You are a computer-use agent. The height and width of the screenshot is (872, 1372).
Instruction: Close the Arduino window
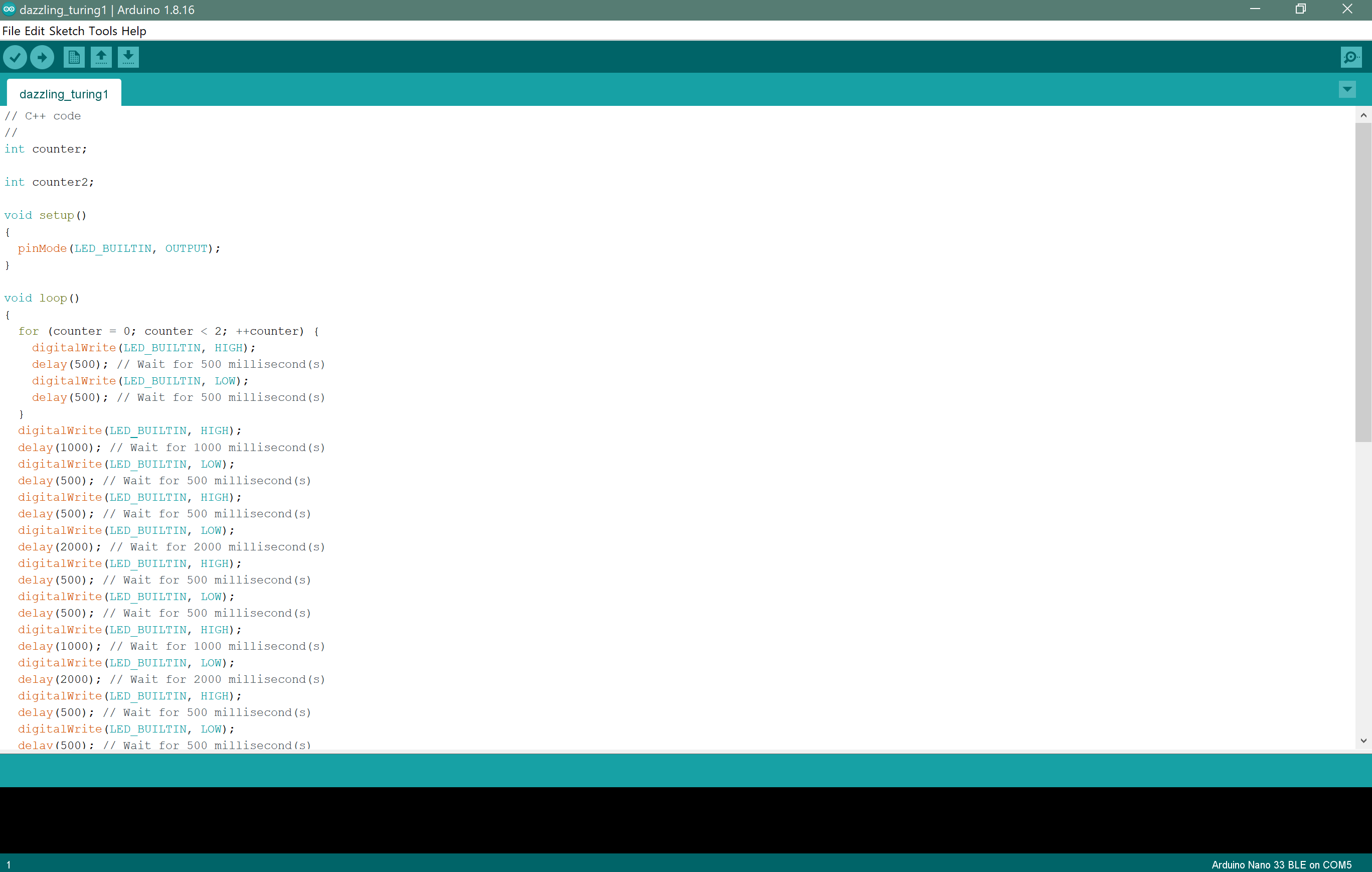tap(1347, 9)
